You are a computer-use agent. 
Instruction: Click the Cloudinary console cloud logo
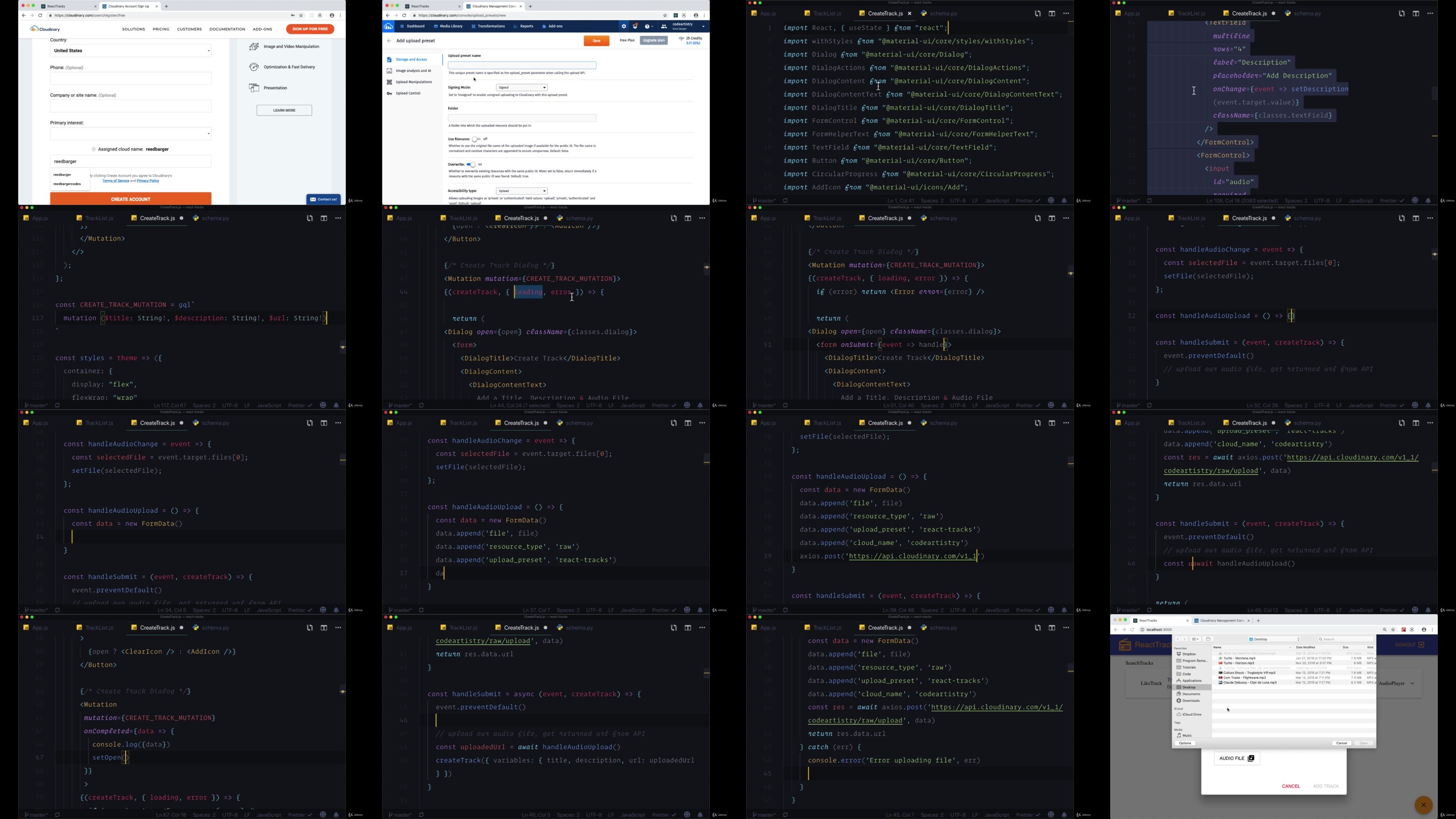(x=388, y=26)
